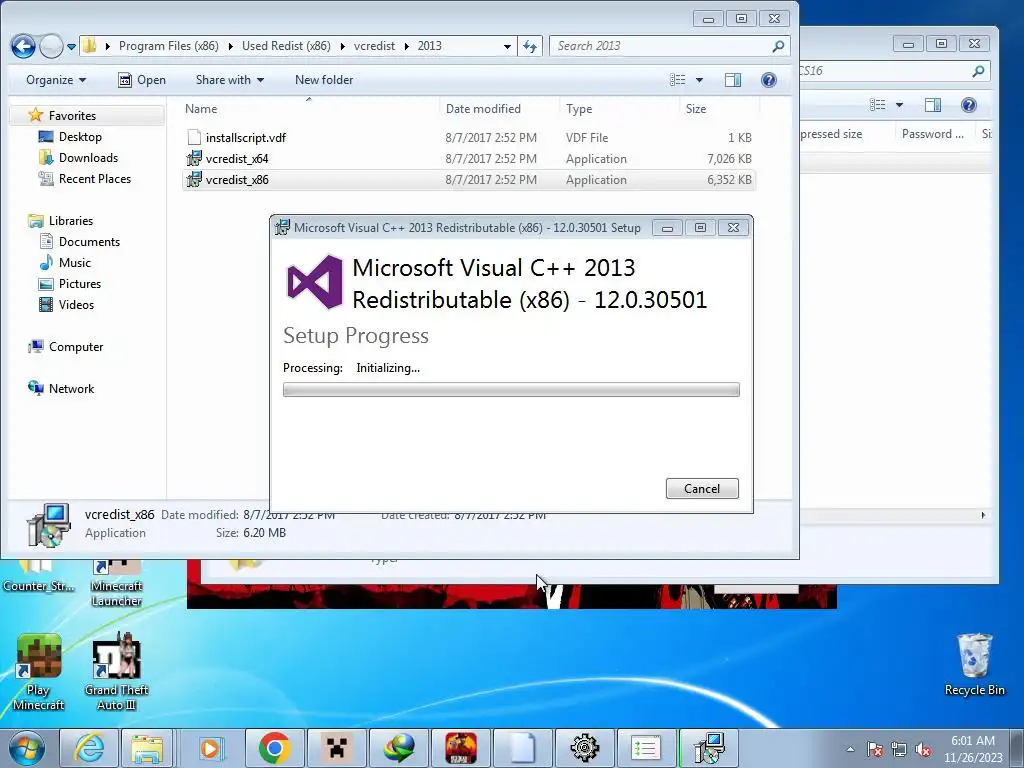Click the setup progress bar

(511, 390)
